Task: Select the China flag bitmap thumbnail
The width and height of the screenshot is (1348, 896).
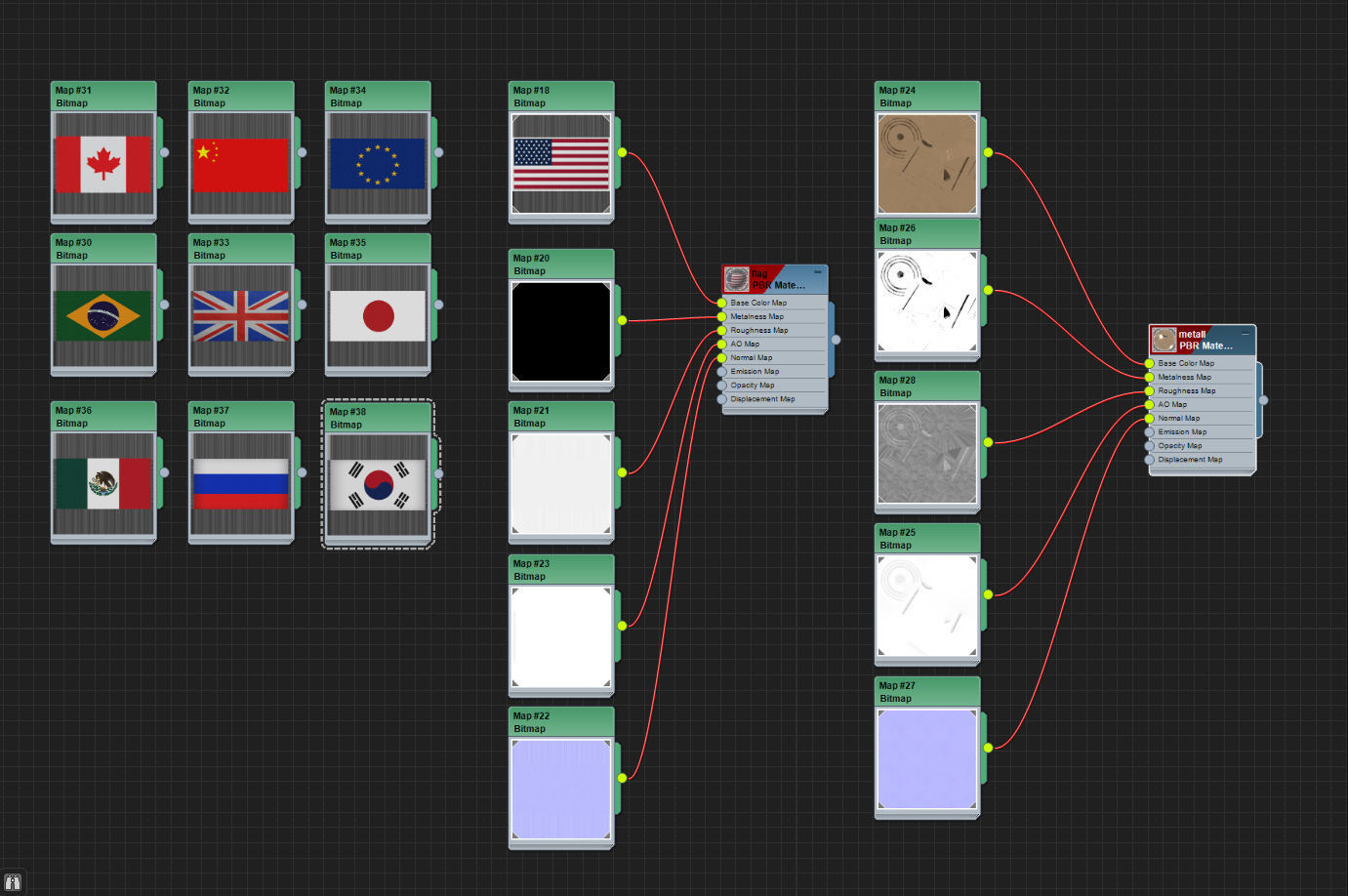Action: click(241, 164)
